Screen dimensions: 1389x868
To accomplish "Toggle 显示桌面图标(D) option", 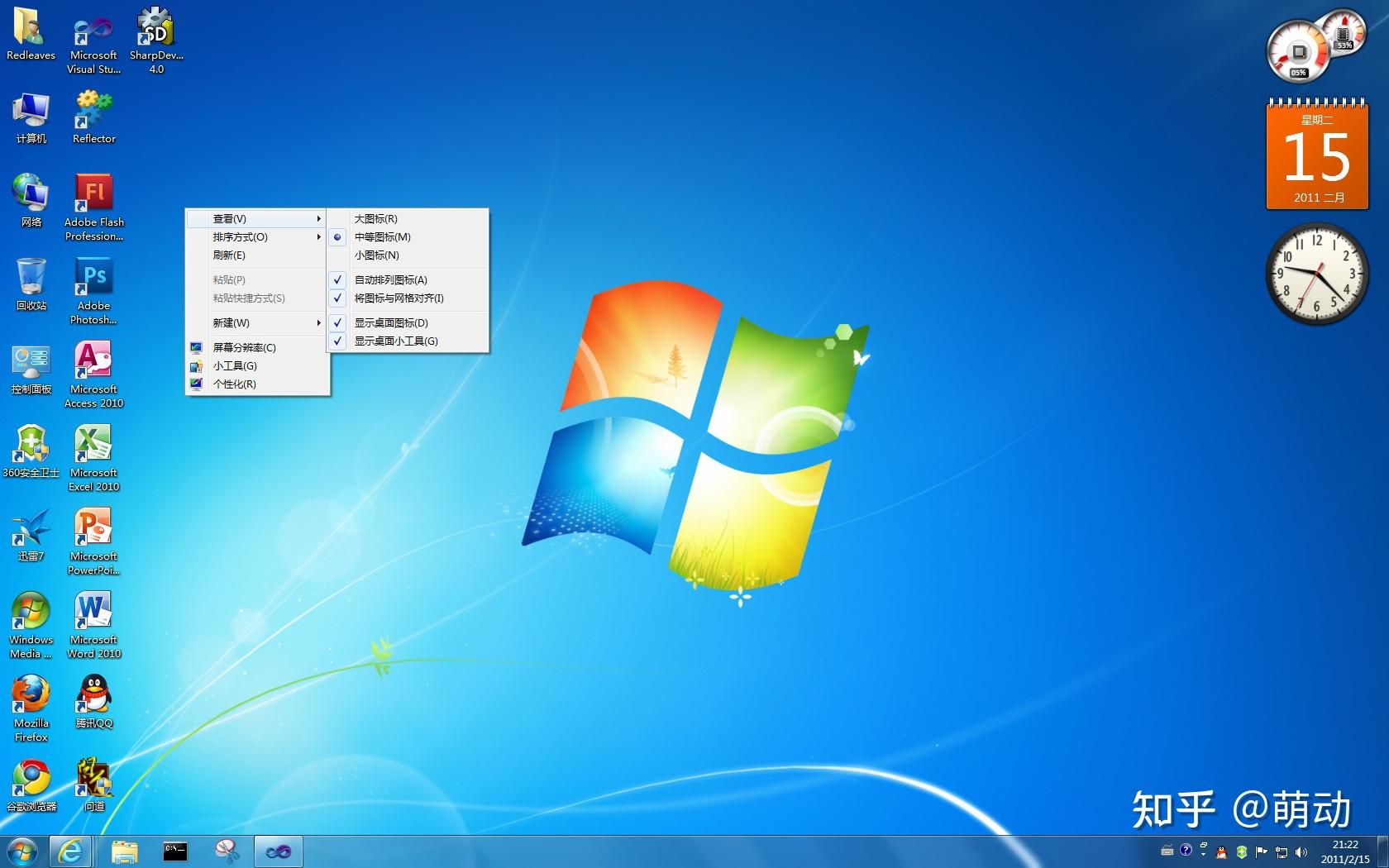I will [408, 323].
